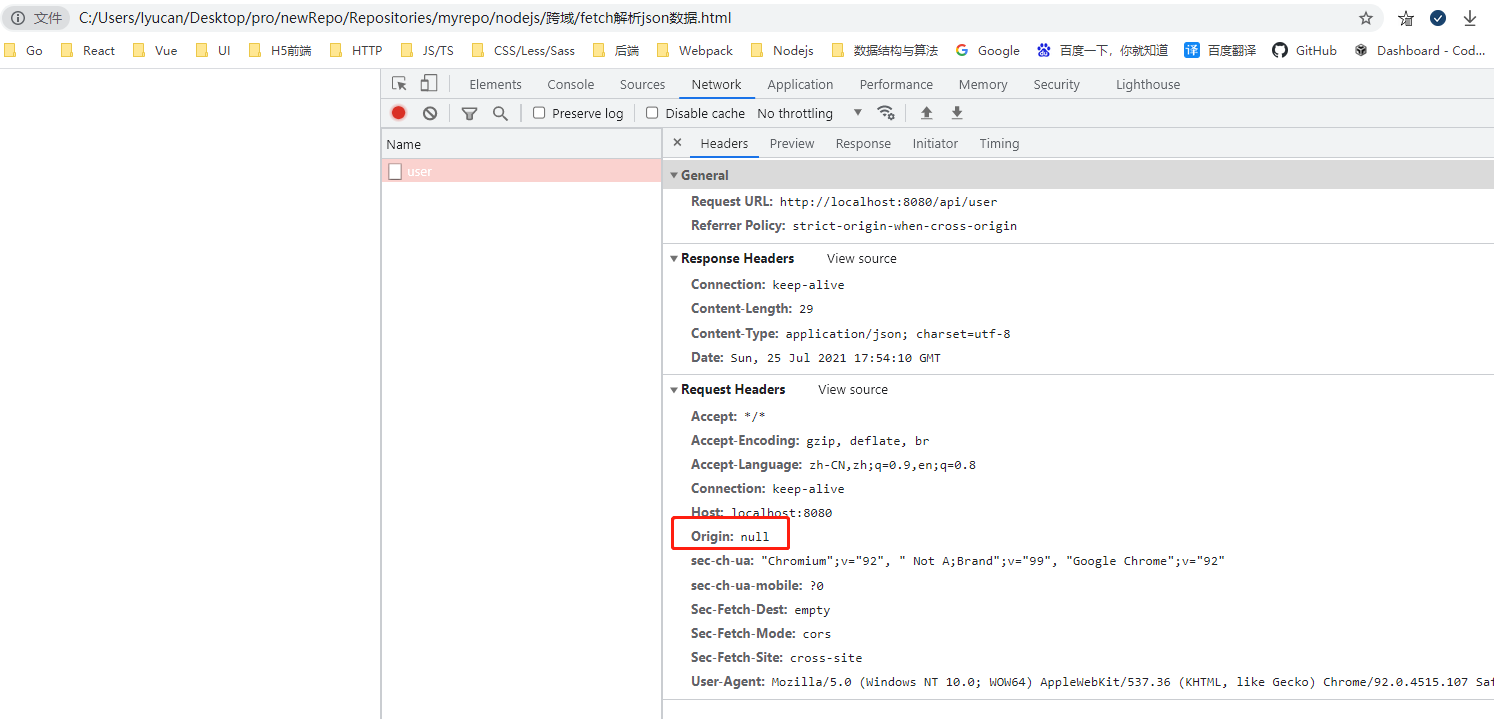Screen dimensions: 1494x719
Task: Switch to the Lighthouse tab
Action: 1148,84
